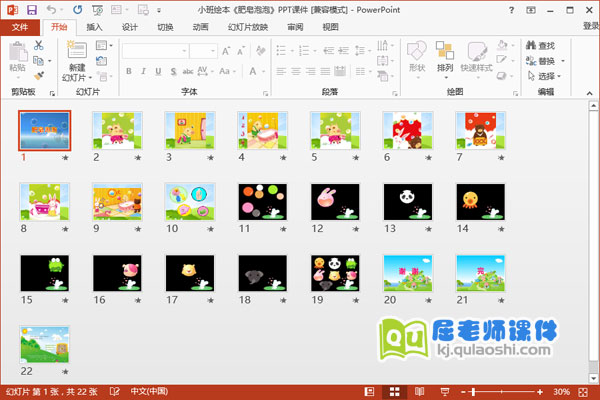
Task: Open Select dropdown in editing group
Action: click(x=543, y=76)
